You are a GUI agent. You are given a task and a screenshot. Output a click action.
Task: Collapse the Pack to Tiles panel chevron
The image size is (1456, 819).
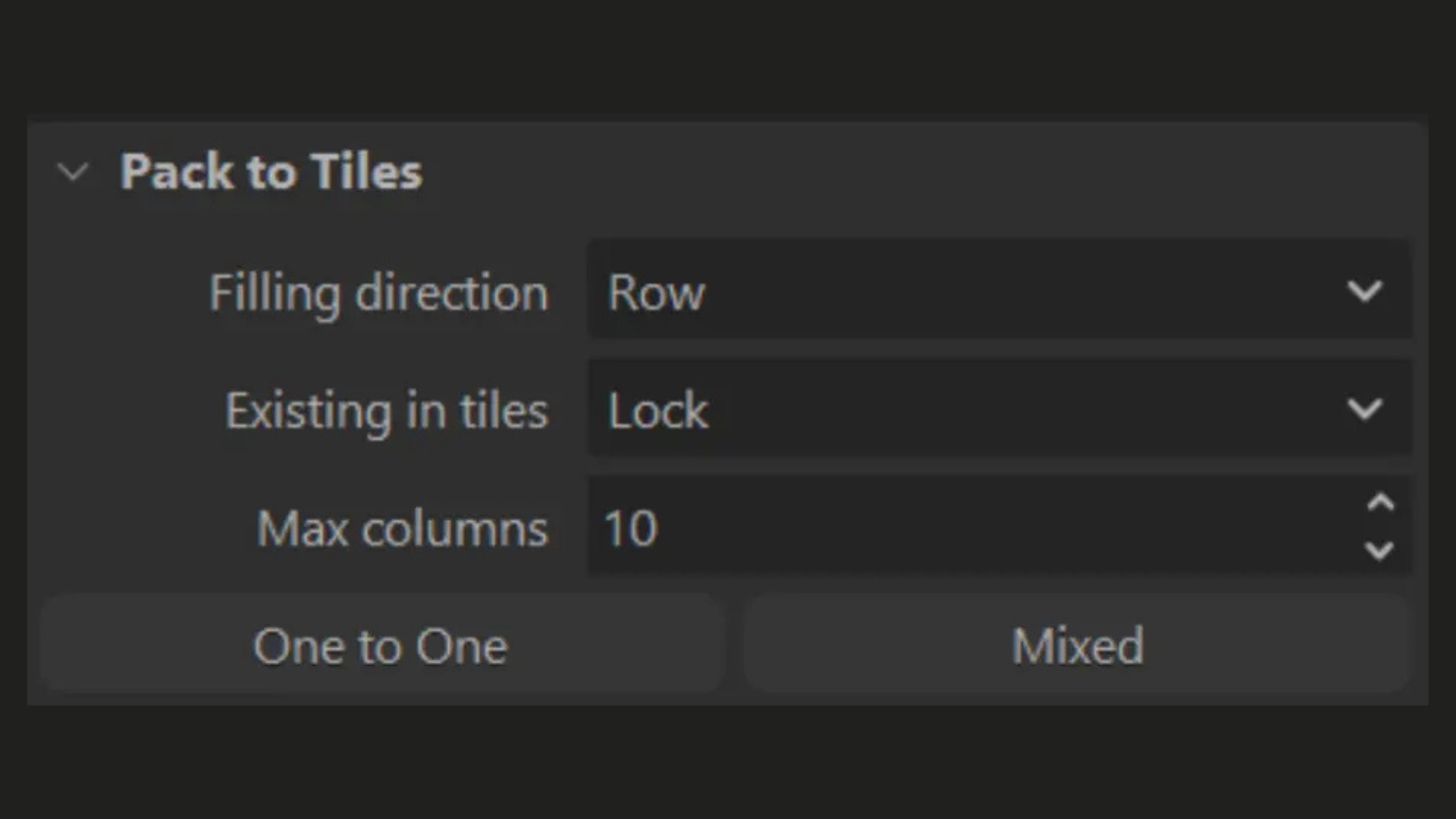pos(74,171)
